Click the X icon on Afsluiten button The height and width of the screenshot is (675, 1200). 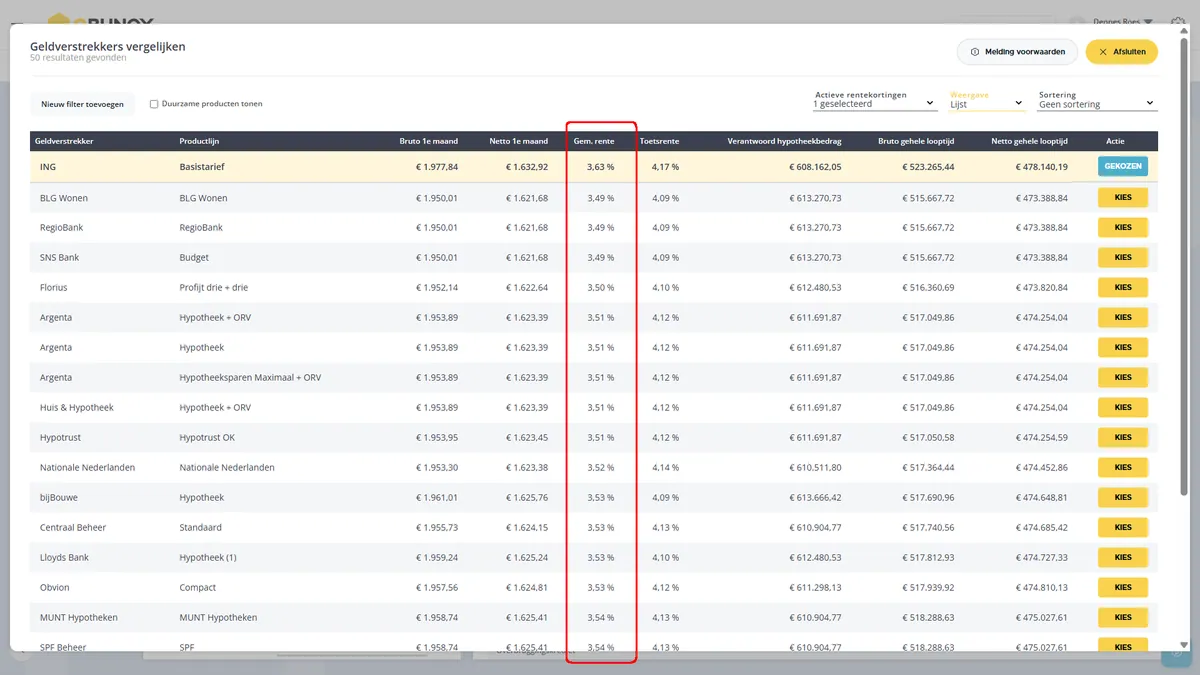(x=1103, y=52)
